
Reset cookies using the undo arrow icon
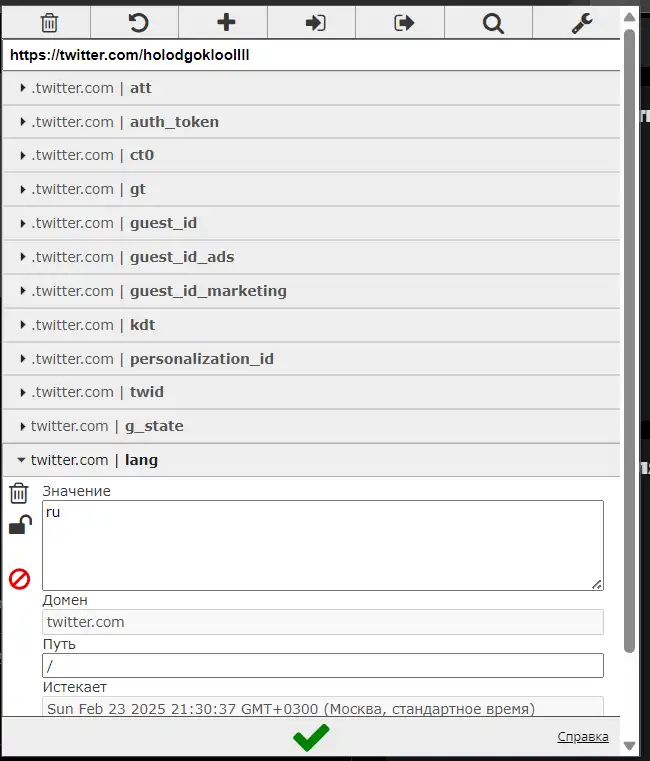click(138, 23)
